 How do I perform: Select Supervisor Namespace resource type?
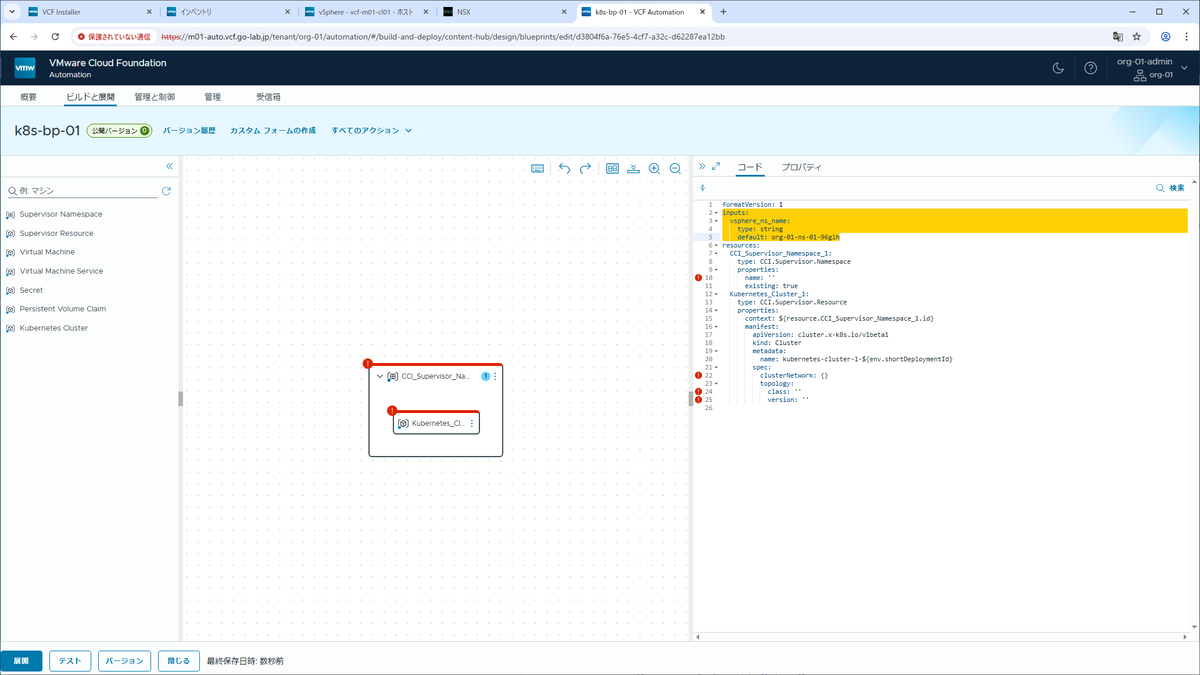61,214
